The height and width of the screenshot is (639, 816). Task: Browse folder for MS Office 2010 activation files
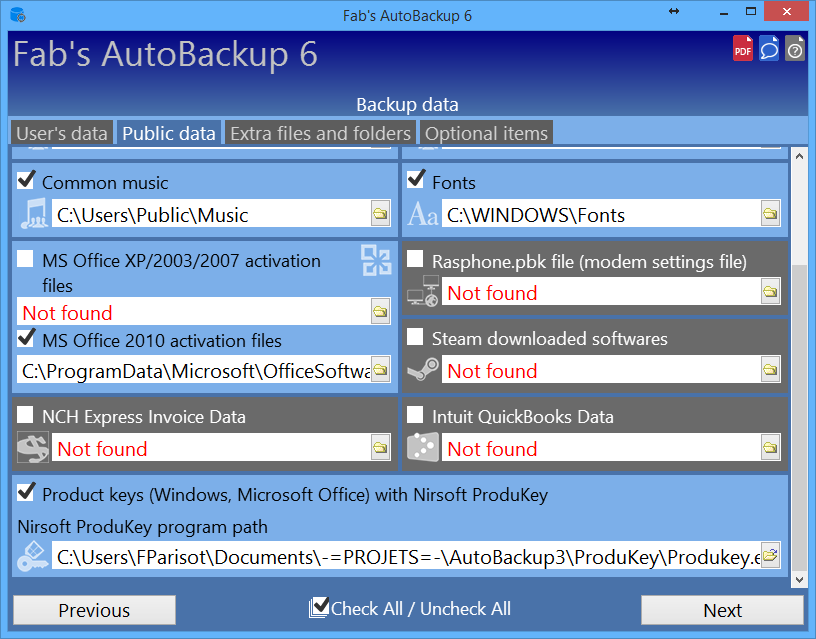(x=380, y=369)
